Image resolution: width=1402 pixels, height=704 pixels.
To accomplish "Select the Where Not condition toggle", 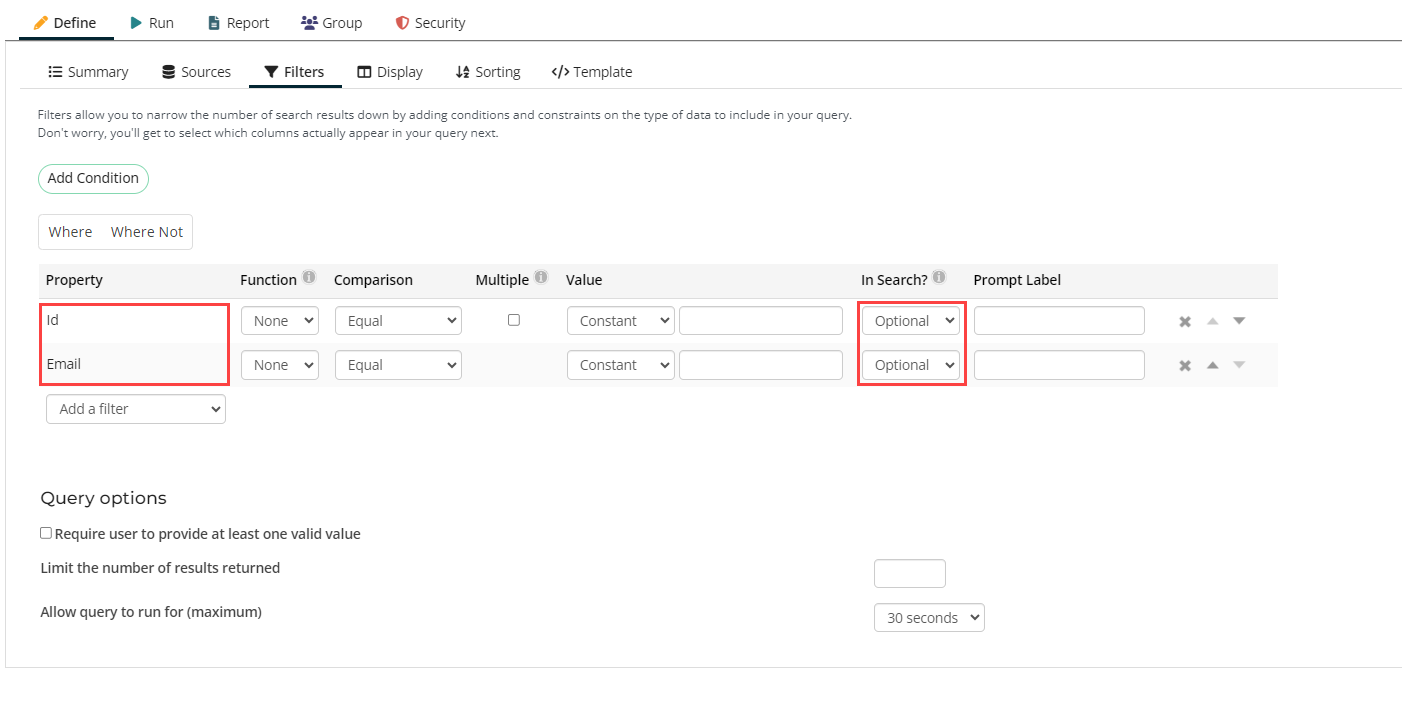I will point(147,232).
